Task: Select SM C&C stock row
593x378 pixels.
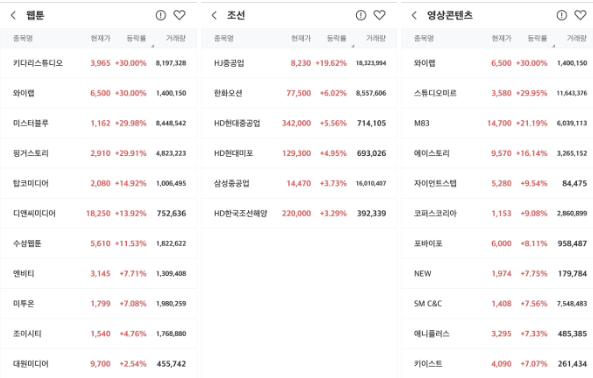Action: [x=497, y=304]
